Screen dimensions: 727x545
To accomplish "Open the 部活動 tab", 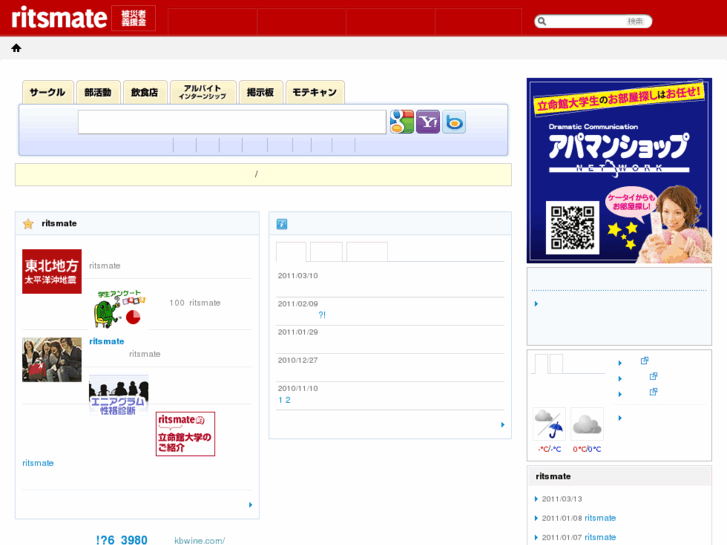I will coord(98,92).
